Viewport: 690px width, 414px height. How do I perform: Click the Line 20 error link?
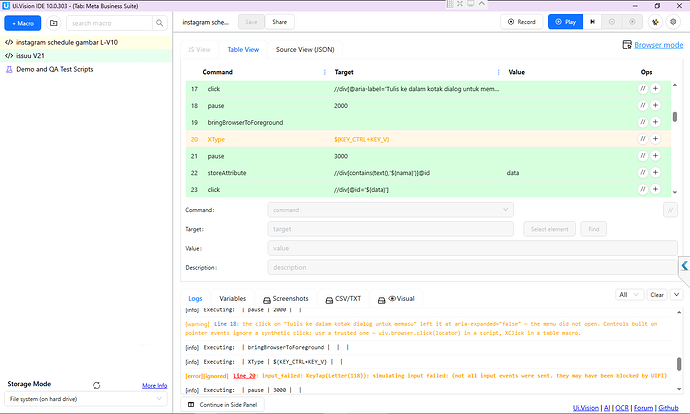(244, 376)
